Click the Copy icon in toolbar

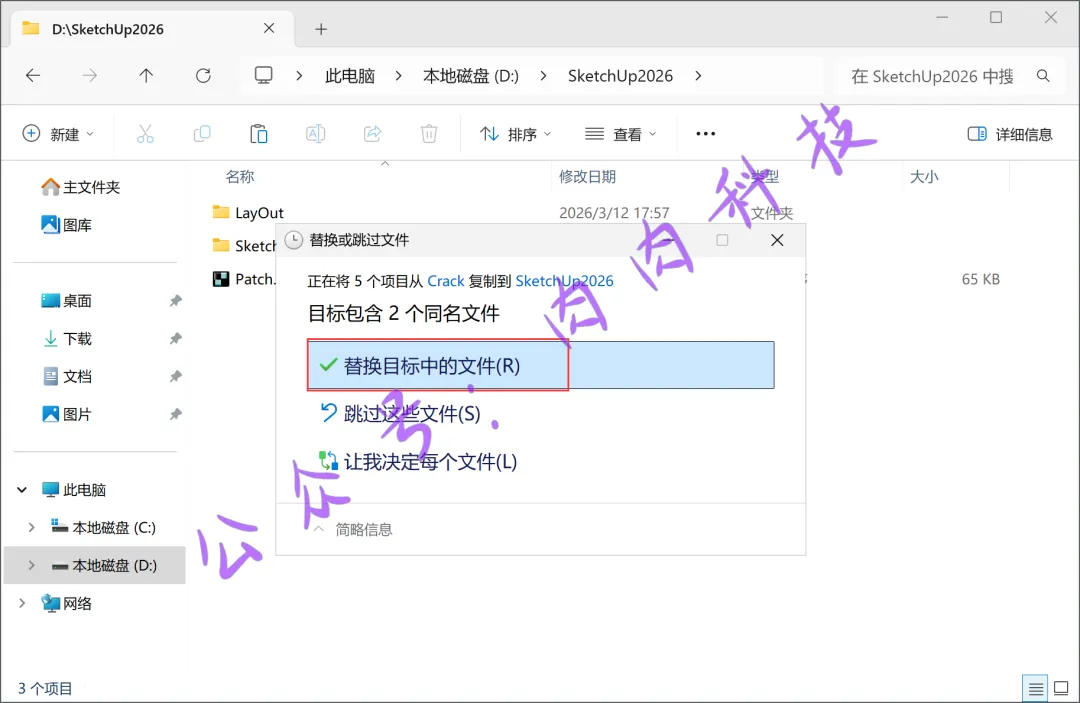(202, 134)
